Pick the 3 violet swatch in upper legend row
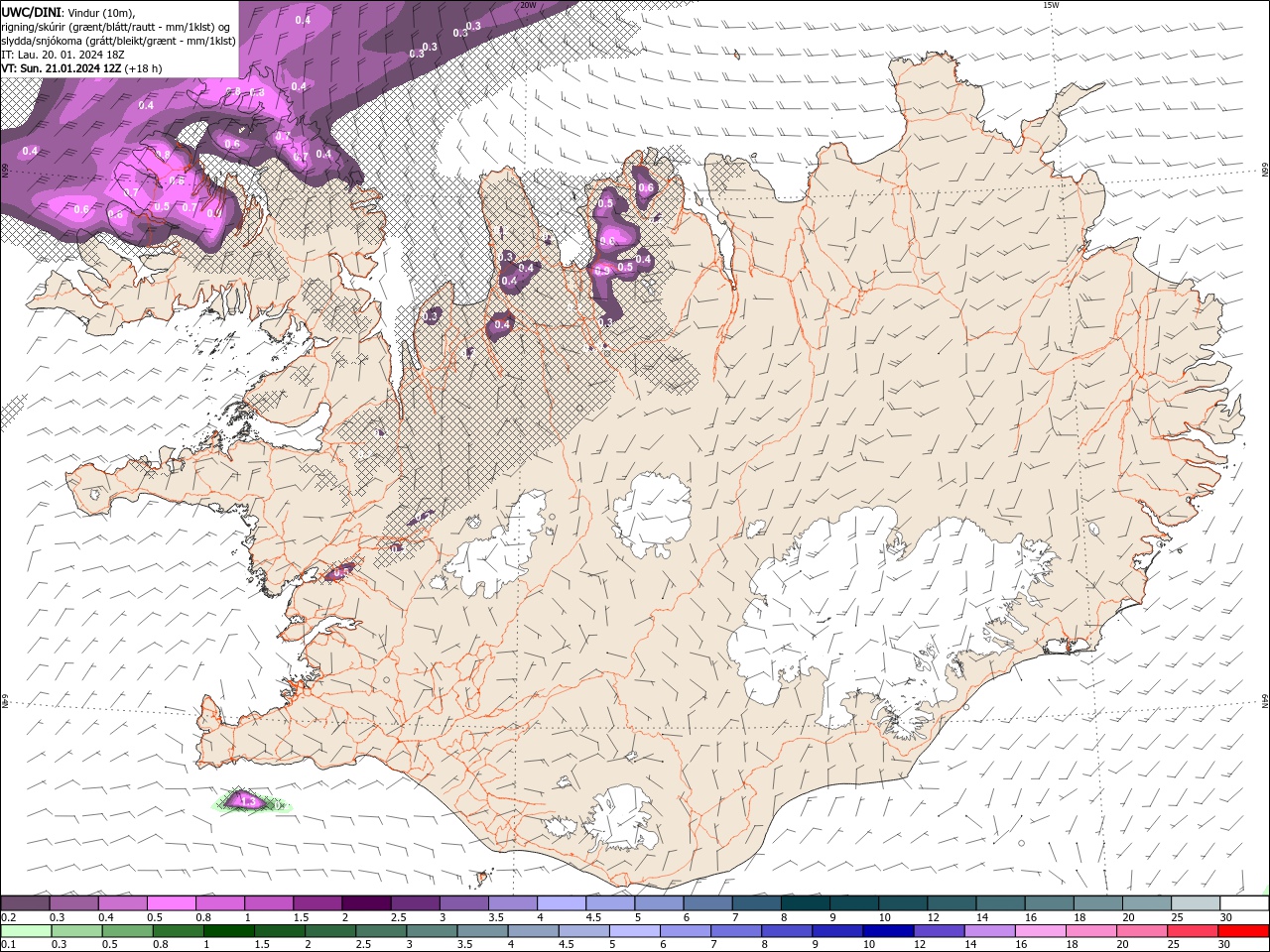This screenshot has width=1270, height=952. point(463,903)
